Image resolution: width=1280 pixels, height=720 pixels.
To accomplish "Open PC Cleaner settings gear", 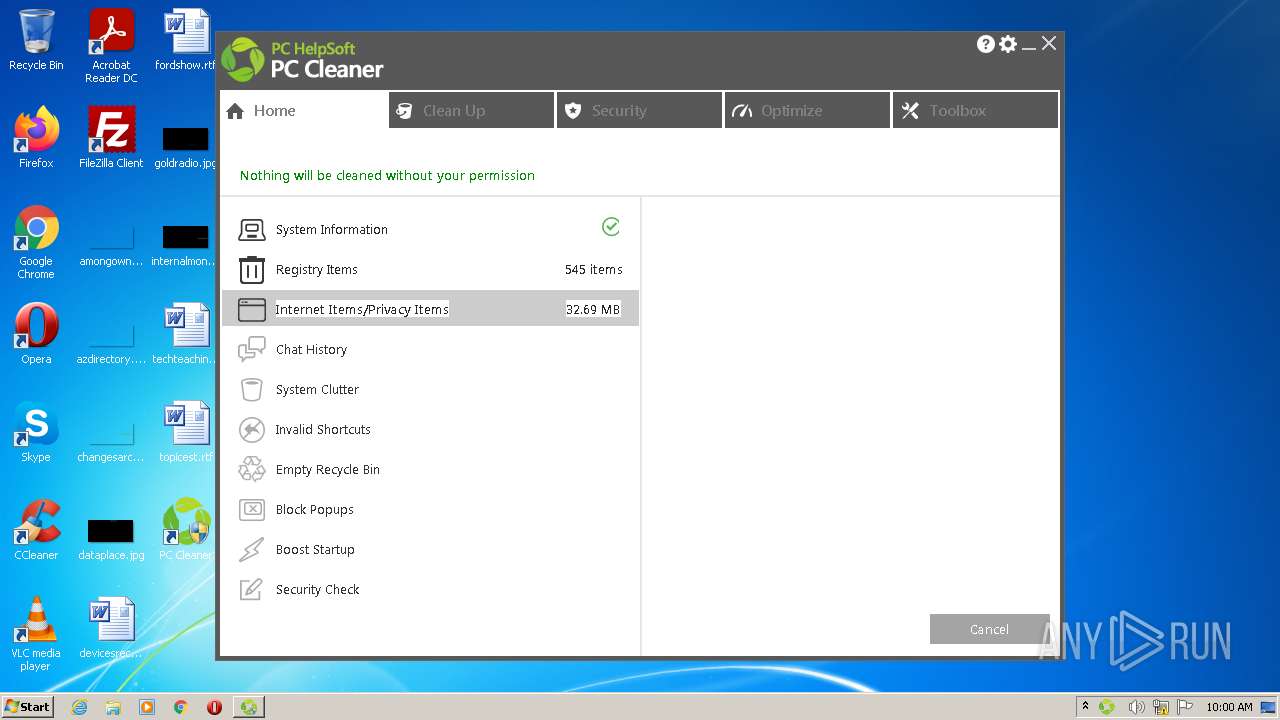I will 1008,44.
